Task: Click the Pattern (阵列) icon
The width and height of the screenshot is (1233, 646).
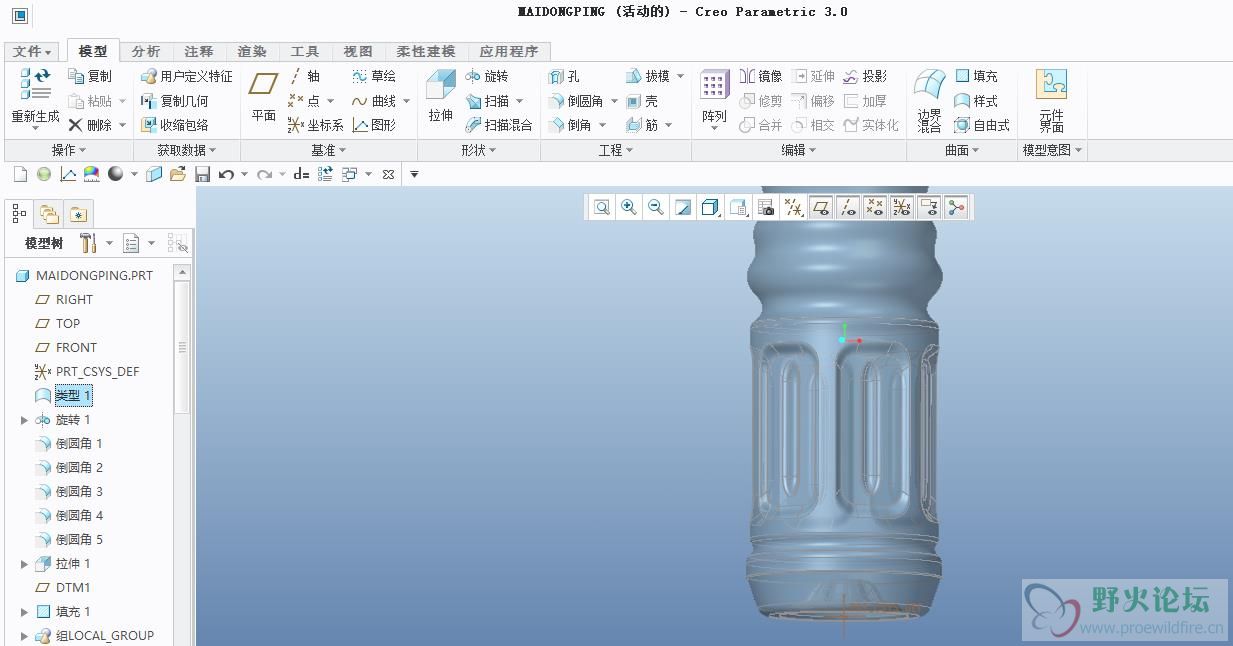Action: click(x=714, y=86)
